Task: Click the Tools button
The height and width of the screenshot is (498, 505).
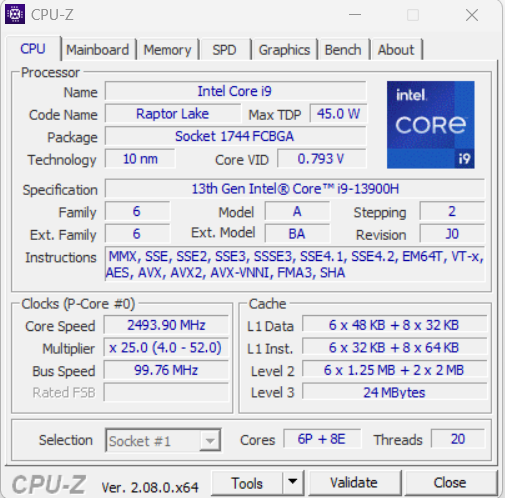Action: tap(247, 483)
